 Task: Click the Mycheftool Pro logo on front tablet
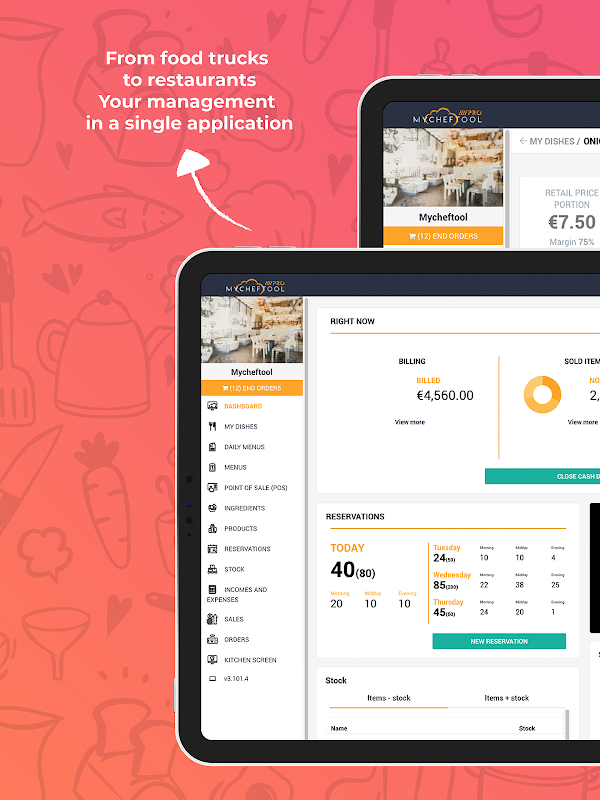coord(255,286)
